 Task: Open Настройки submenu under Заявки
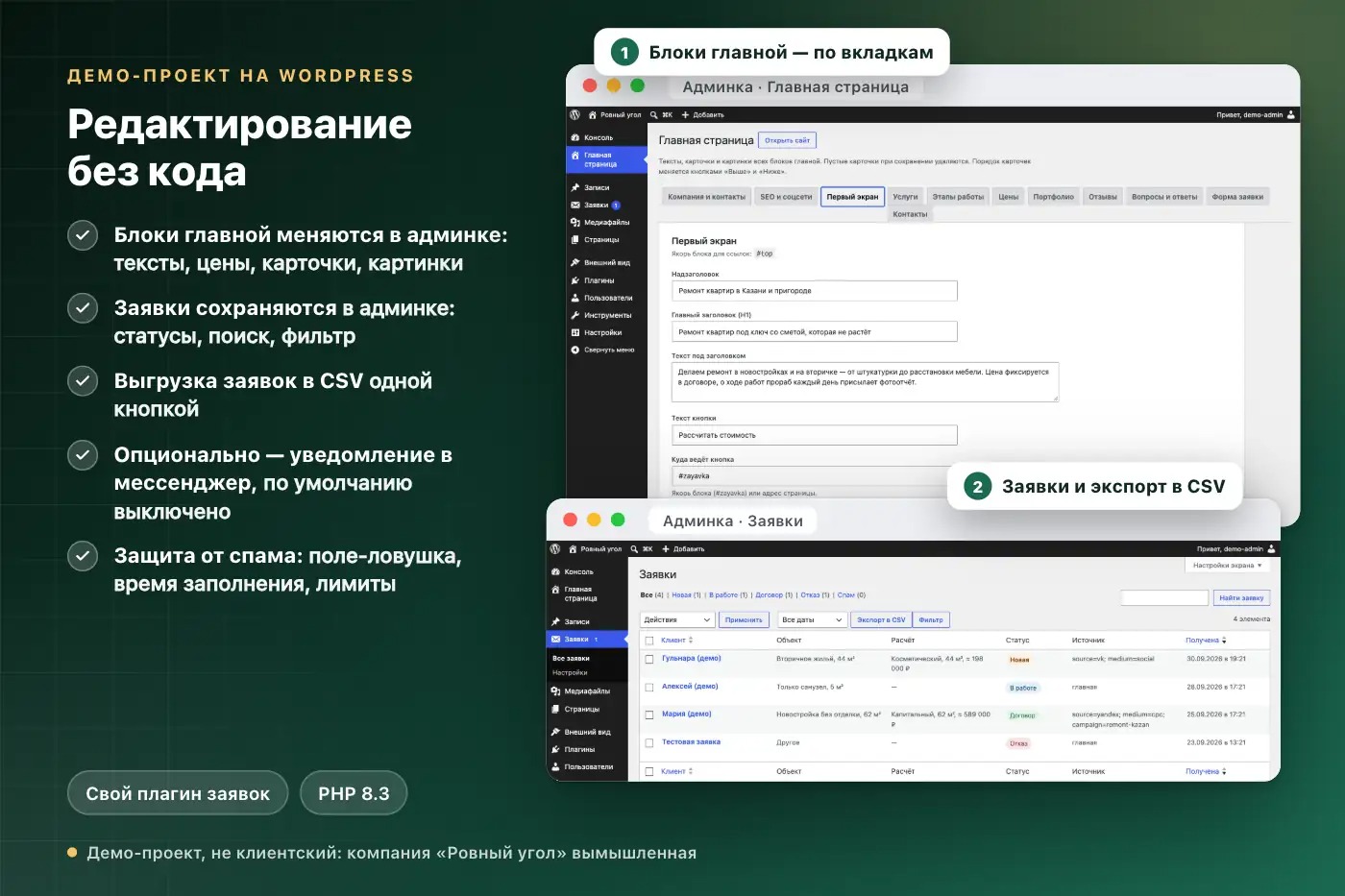[570, 672]
